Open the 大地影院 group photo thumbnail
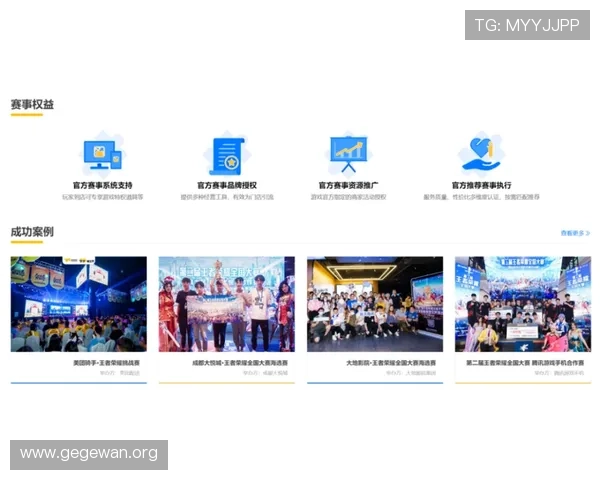 (x=375, y=304)
